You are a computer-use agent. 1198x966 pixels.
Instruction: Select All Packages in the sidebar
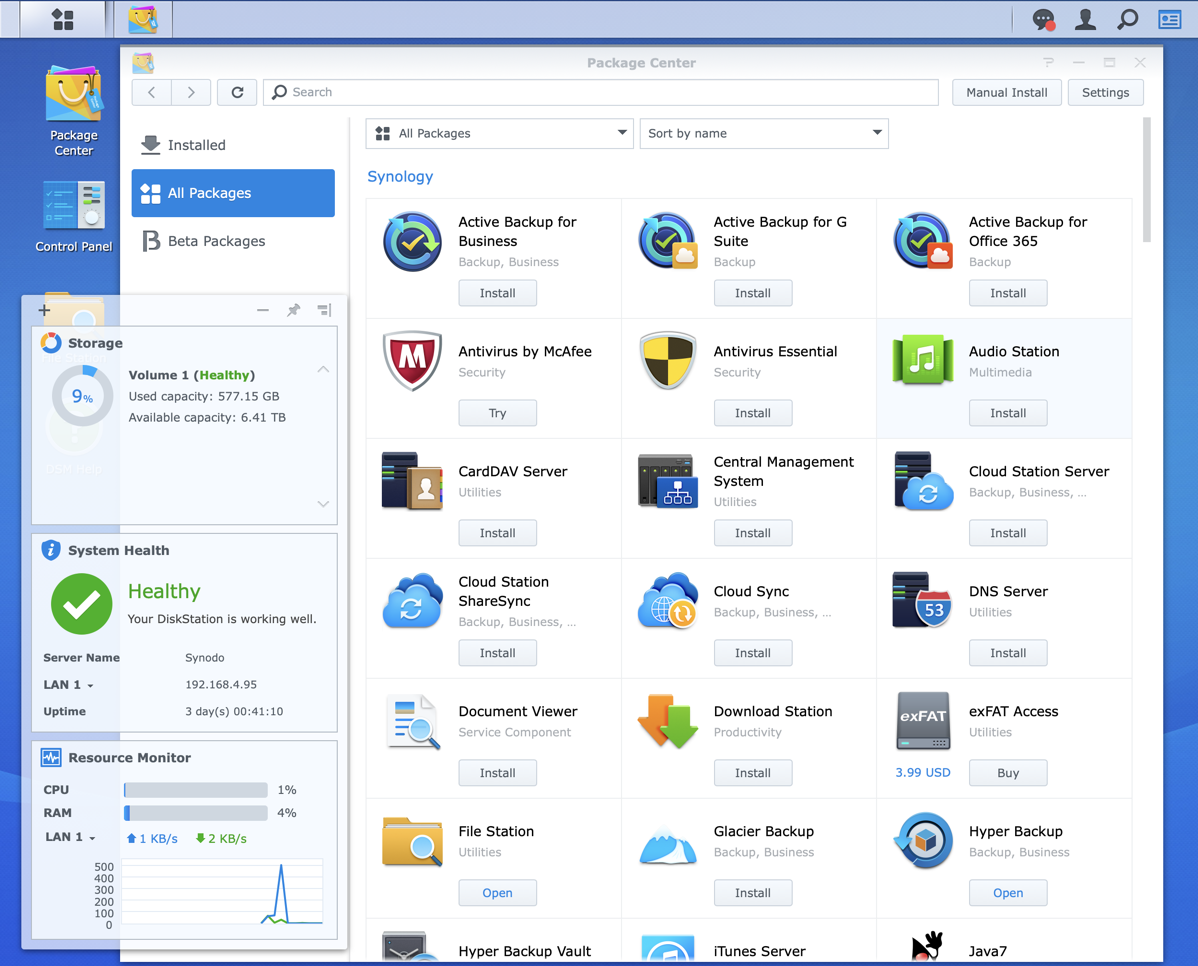(233, 193)
